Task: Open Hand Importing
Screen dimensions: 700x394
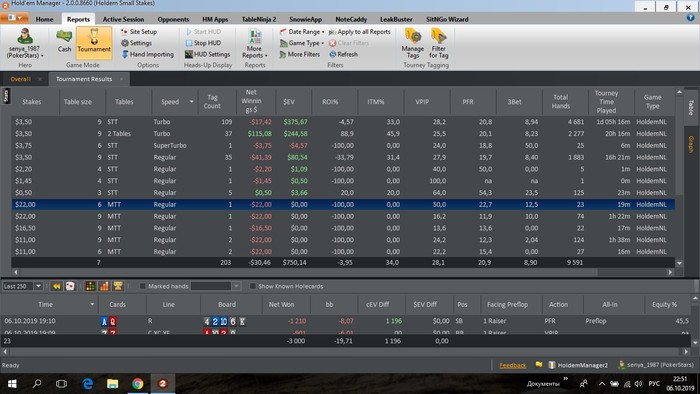Action: [x=148, y=54]
